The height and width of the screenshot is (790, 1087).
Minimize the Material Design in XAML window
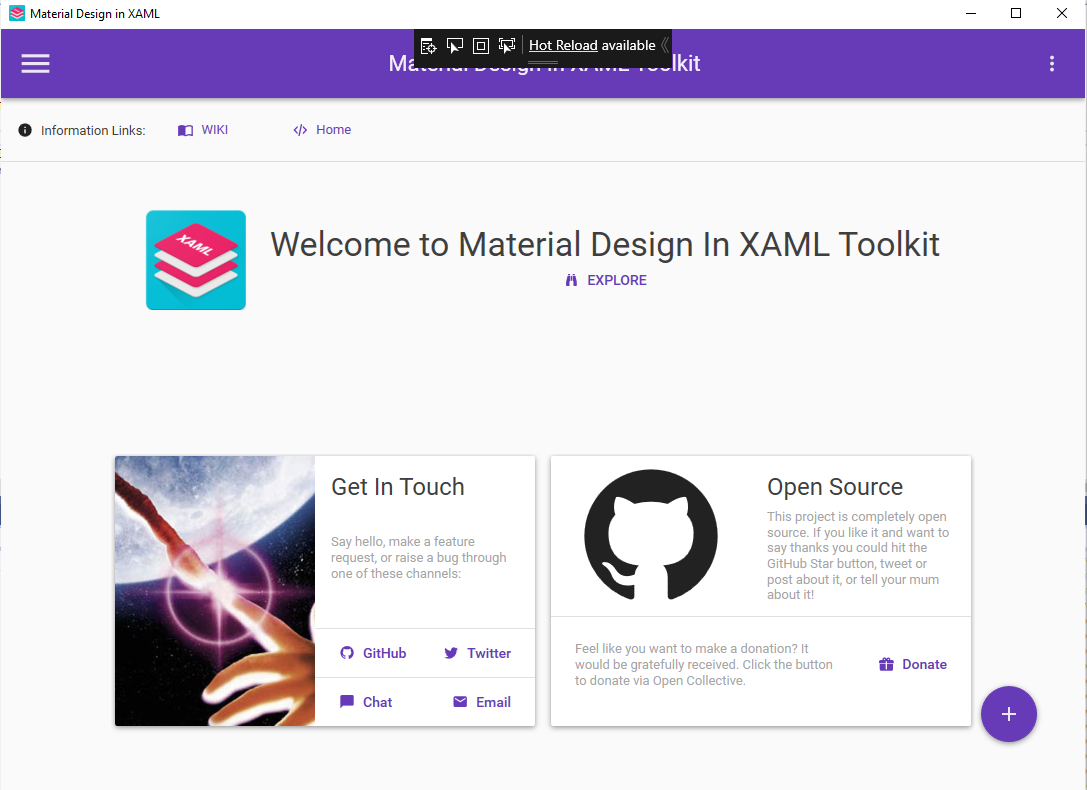[x=971, y=13]
